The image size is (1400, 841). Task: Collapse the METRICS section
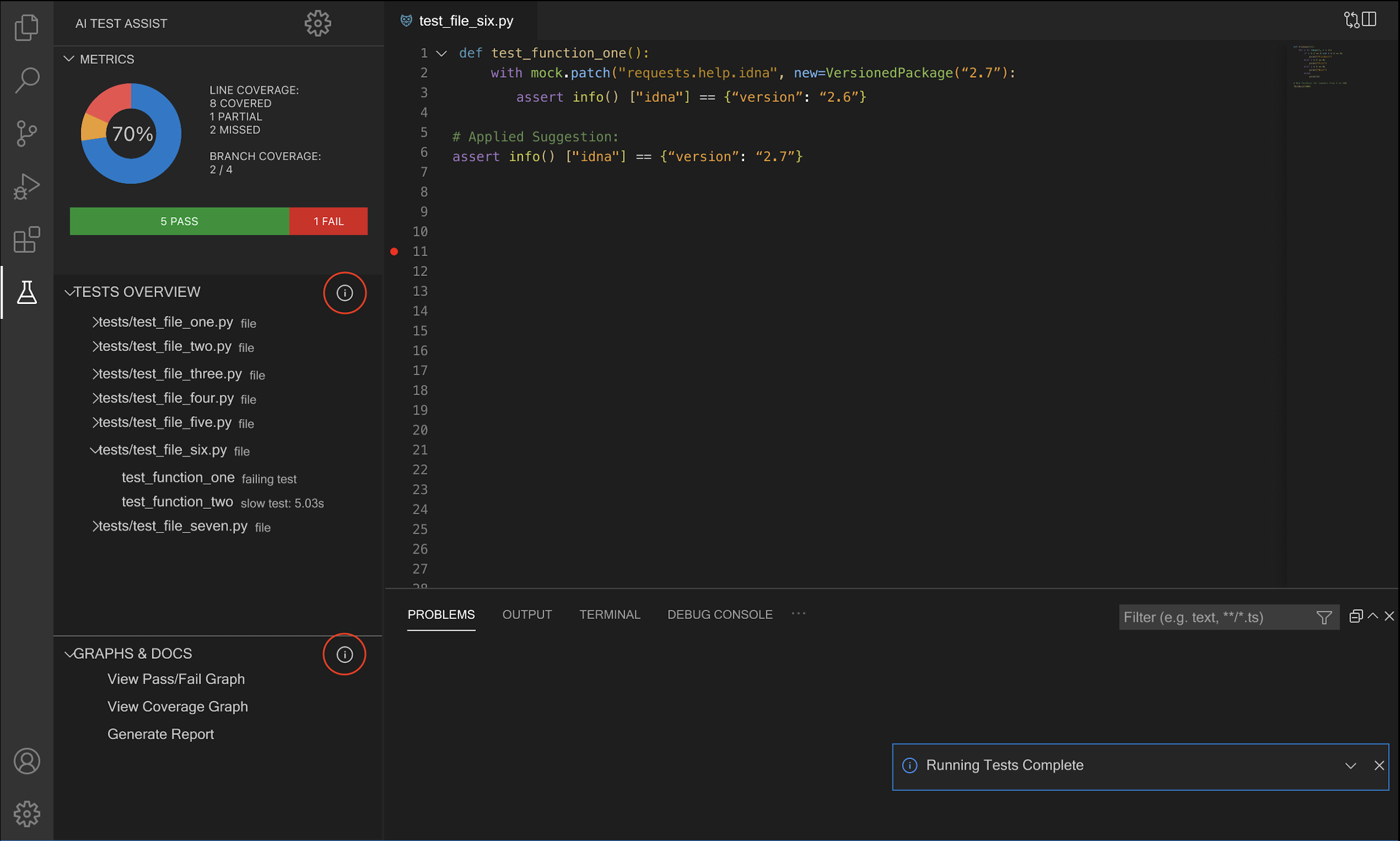click(x=69, y=58)
